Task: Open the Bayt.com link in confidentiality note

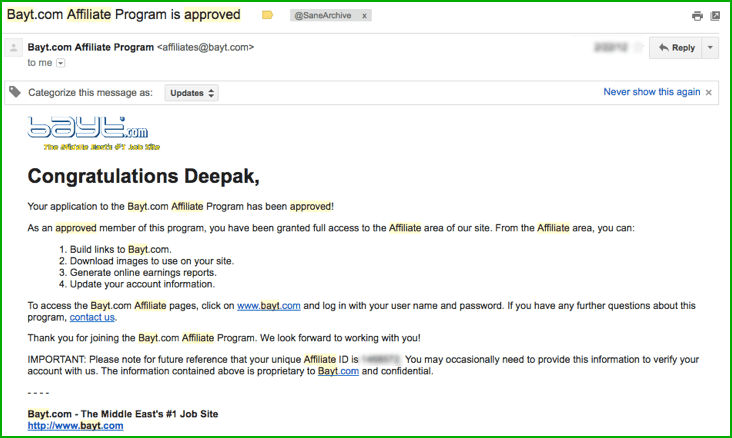Action: 338,371
